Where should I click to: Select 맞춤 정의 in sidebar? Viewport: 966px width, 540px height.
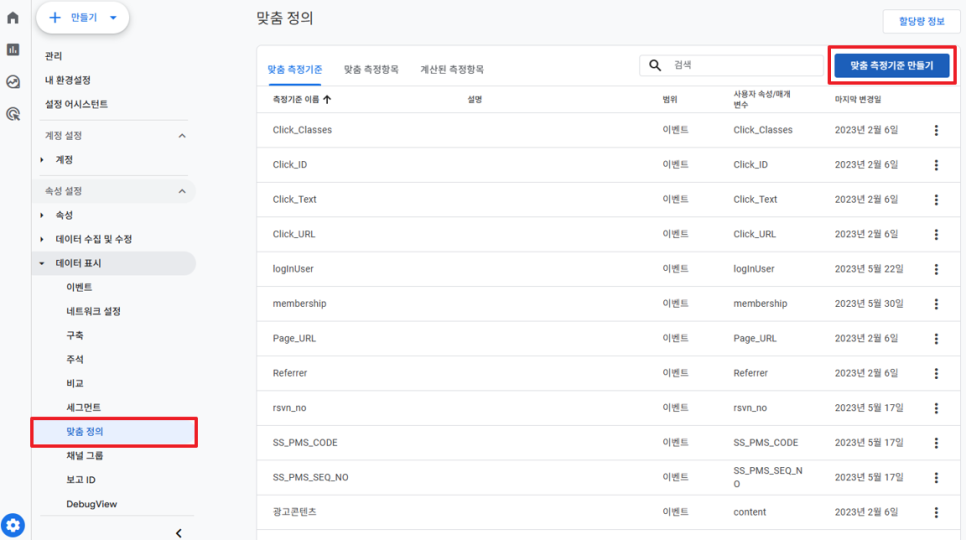pyautogui.click(x=114, y=432)
